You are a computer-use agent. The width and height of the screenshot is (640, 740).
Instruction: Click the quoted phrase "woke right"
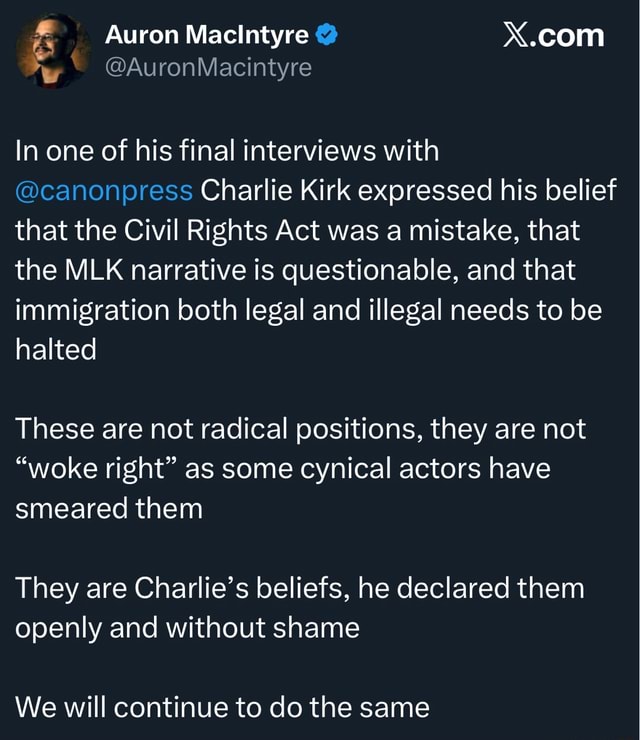(94, 469)
